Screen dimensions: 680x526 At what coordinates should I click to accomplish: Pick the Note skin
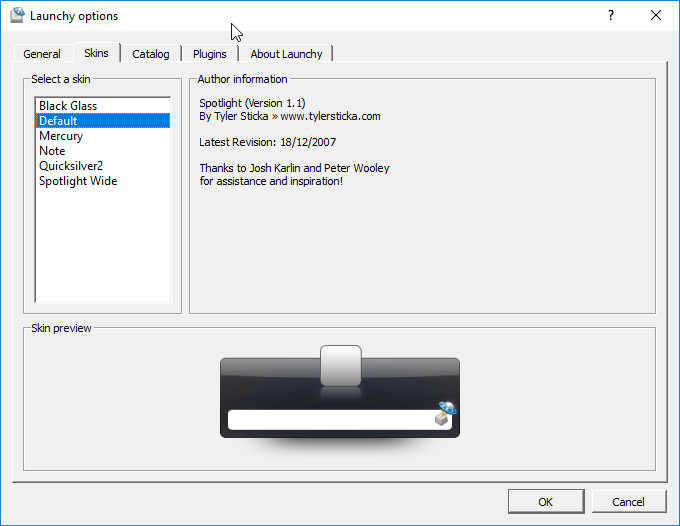pyautogui.click(x=103, y=151)
